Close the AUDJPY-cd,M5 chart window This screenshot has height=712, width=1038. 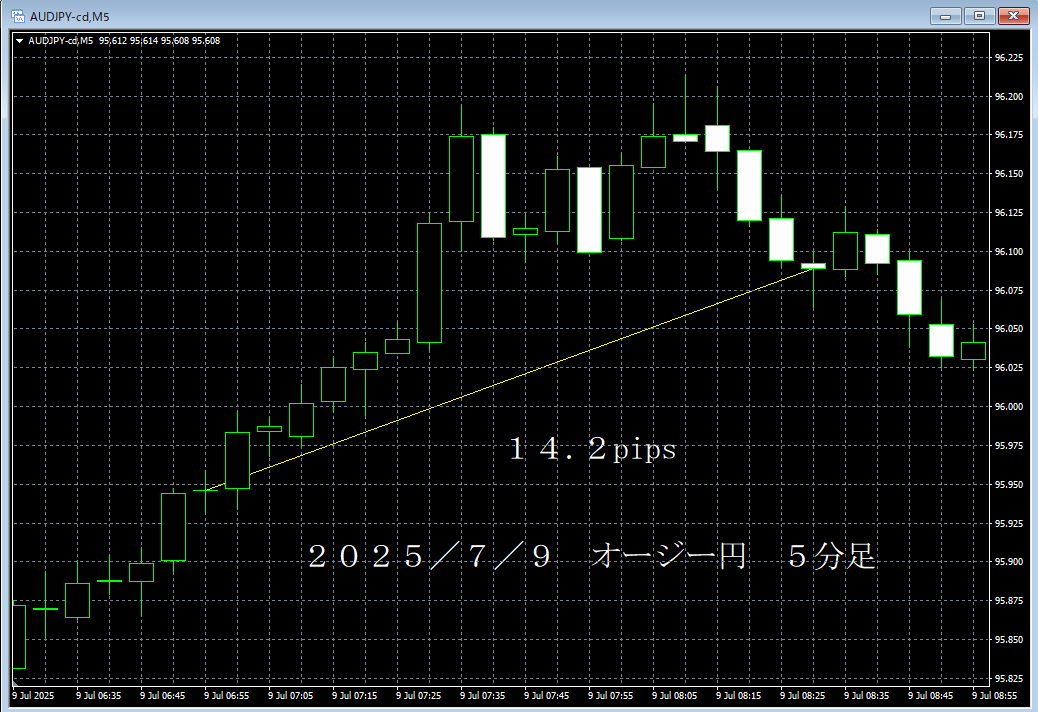tap(1013, 15)
